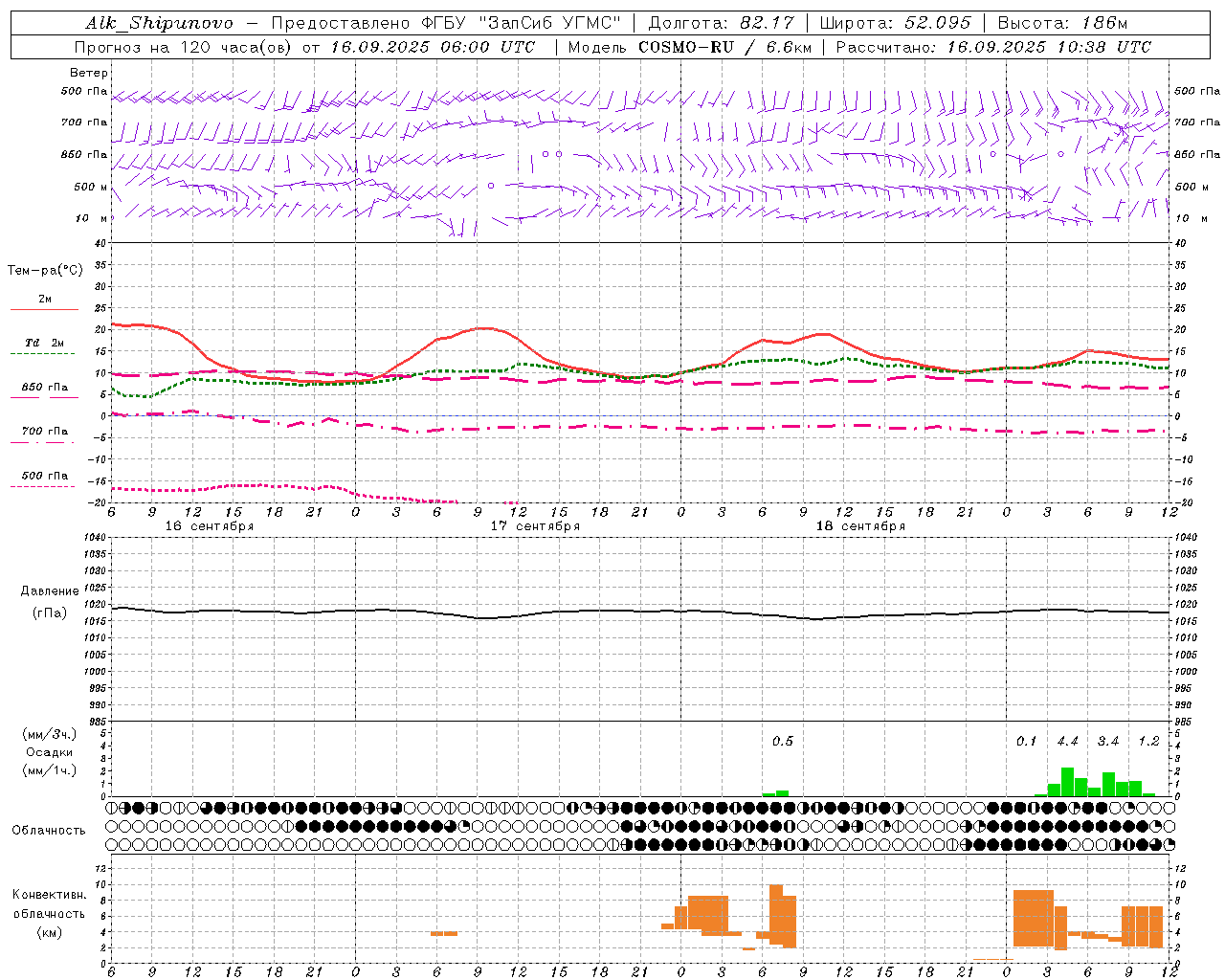Click the elevation text Высота: 186м
This screenshot has height=980, width=1225.
(1062, 24)
